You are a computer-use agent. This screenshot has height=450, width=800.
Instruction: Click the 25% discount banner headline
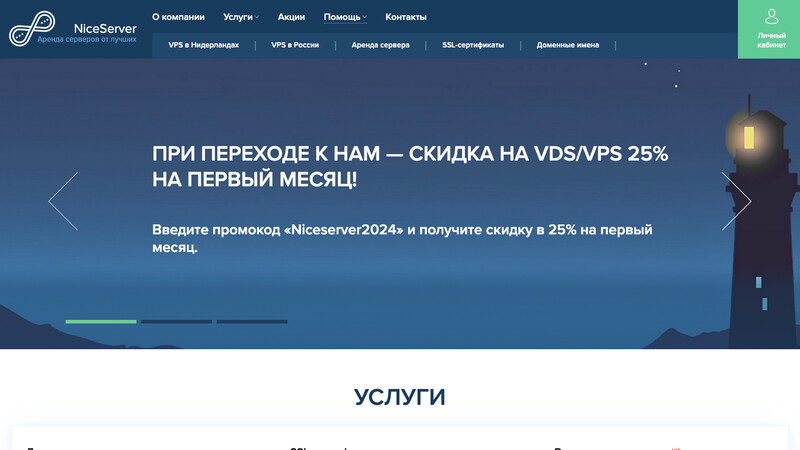(x=410, y=166)
